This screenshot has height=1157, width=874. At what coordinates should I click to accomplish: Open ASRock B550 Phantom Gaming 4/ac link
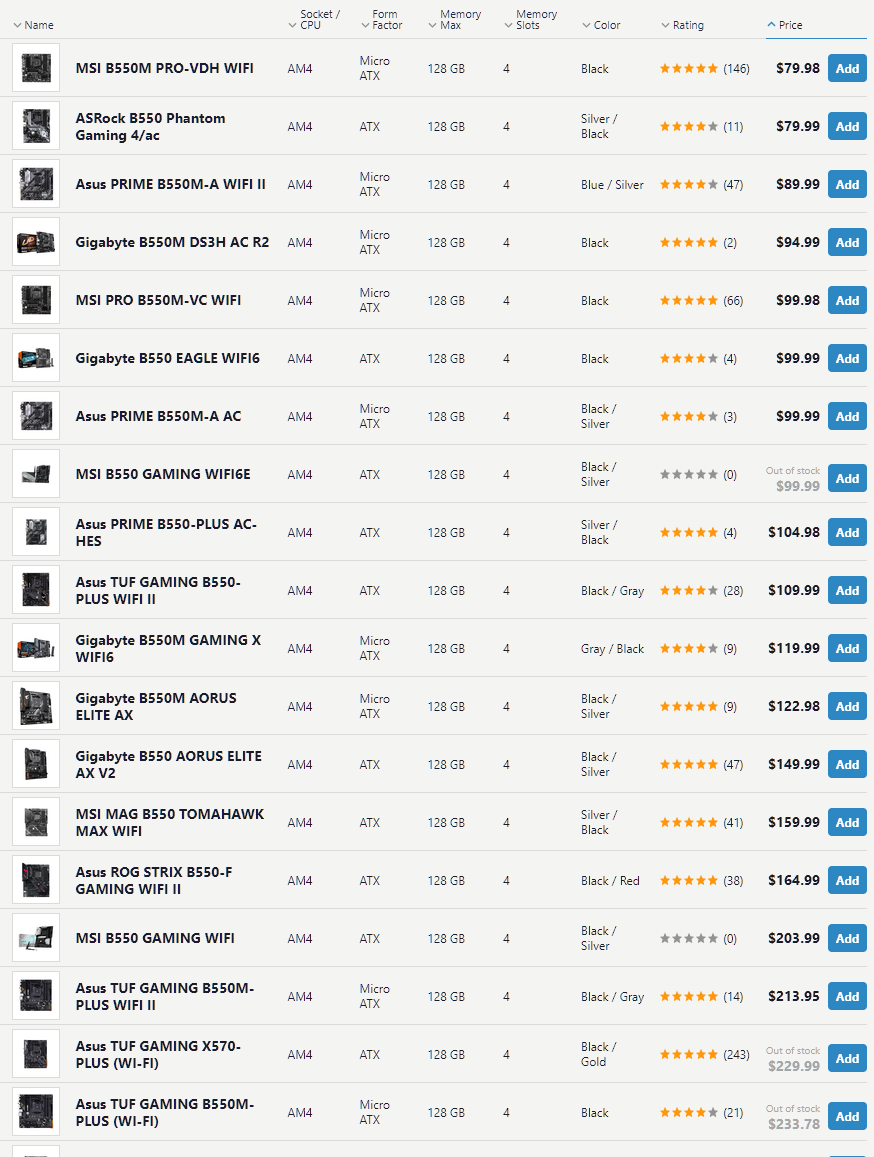point(151,126)
